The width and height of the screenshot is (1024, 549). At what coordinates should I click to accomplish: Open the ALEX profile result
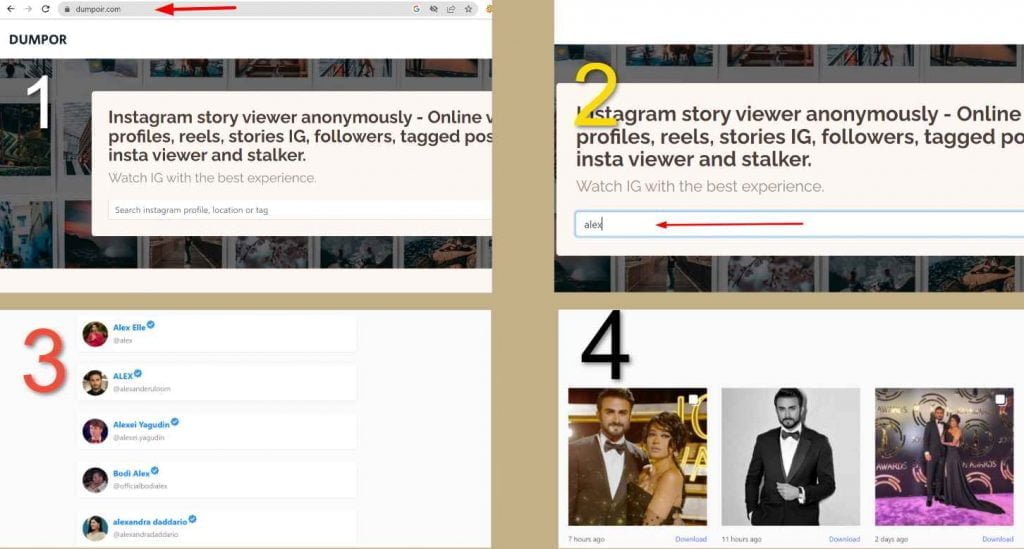coord(123,376)
